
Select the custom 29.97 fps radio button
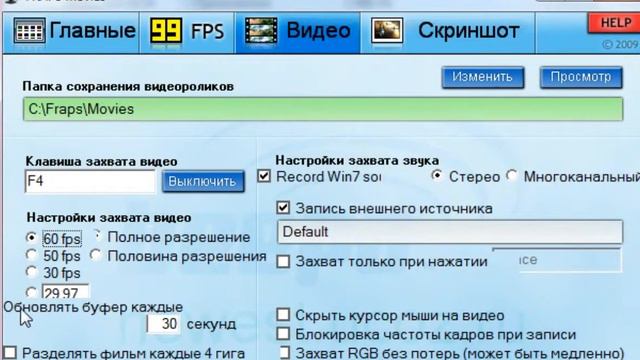pos(31,292)
